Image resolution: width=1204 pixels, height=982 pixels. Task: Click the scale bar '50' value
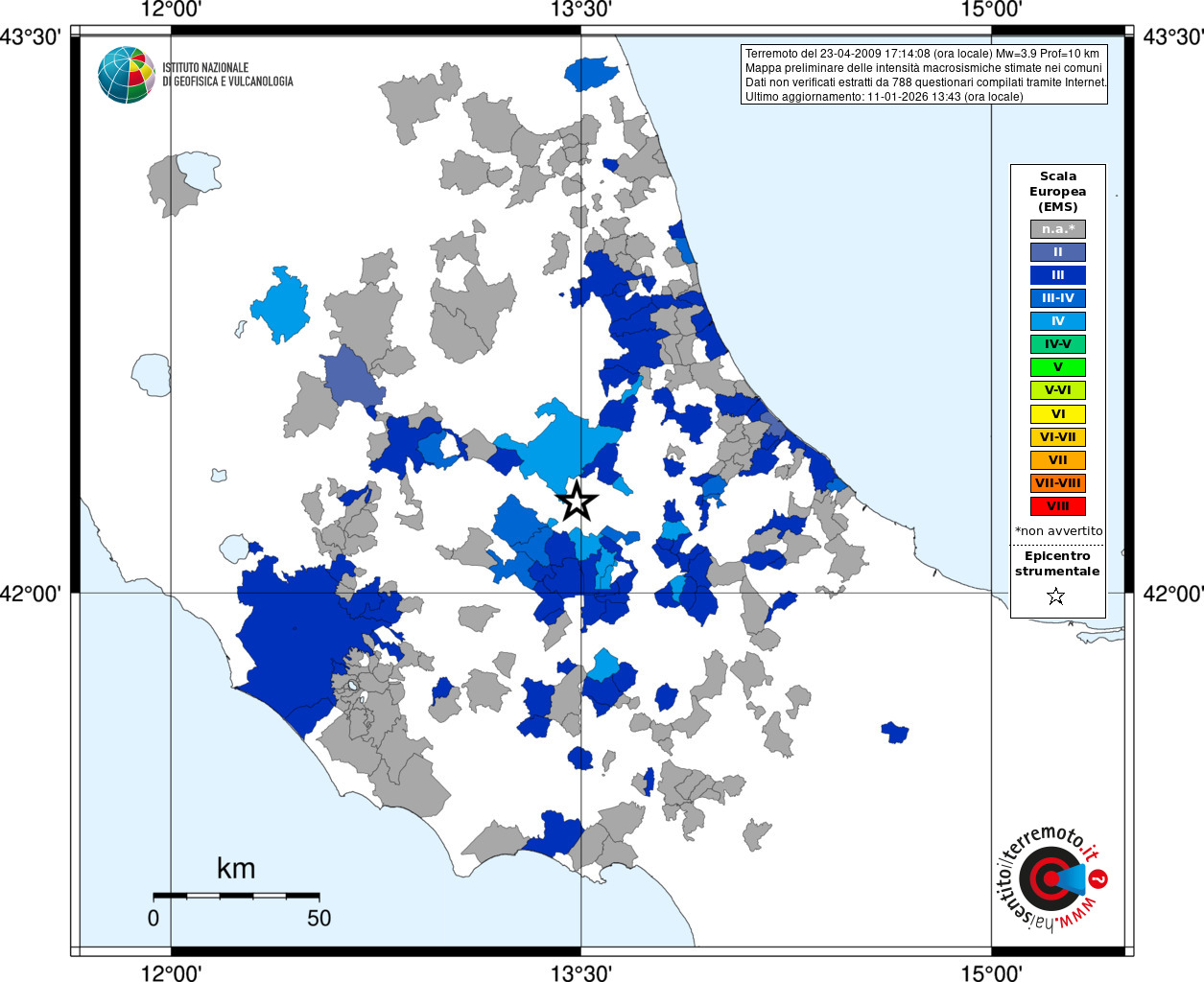point(319,918)
